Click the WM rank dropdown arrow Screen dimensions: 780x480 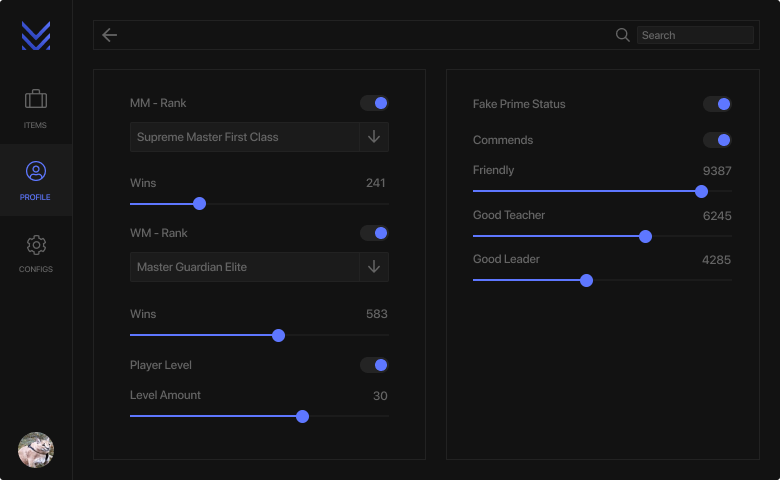tap(374, 267)
